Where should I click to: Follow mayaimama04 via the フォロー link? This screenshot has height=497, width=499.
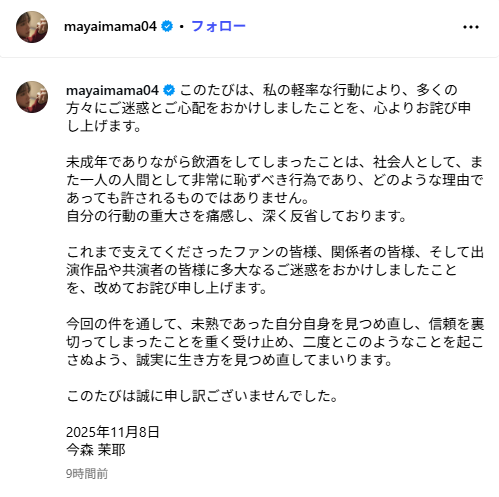pyautogui.click(x=218, y=26)
